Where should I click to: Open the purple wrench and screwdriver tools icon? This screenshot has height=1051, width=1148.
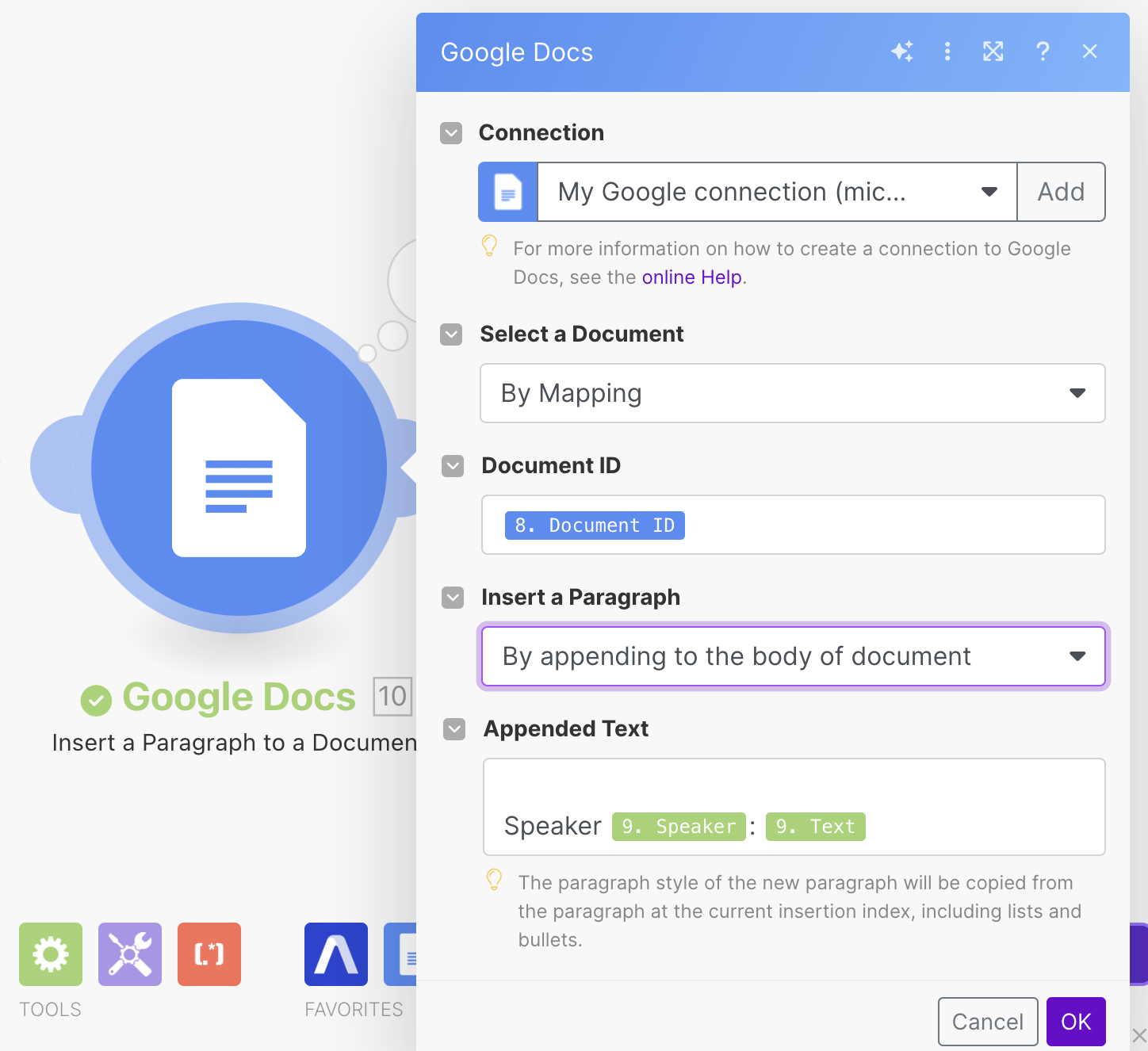pyautogui.click(x=130, y=954)
